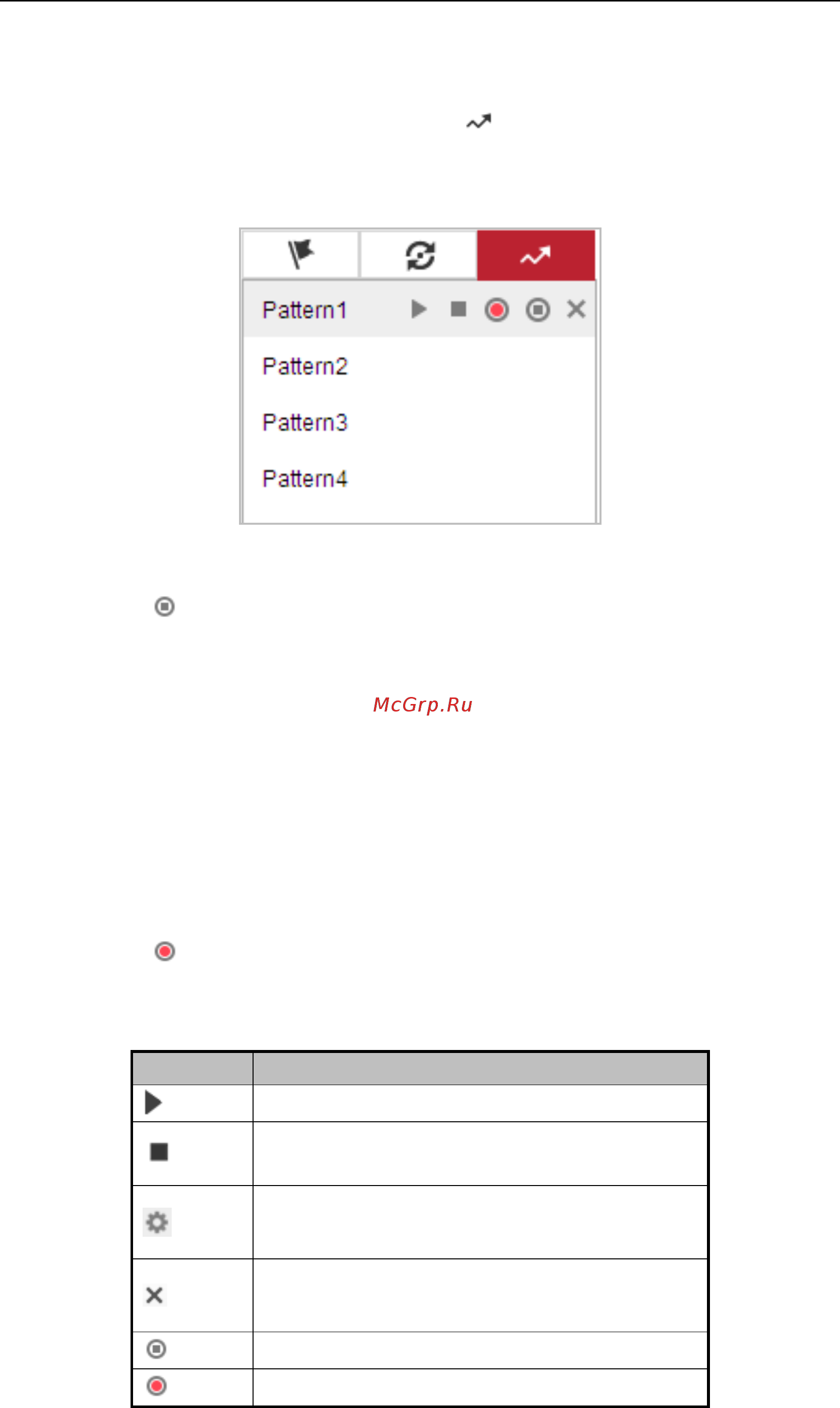Click the McGrp.Ru watermark link

tap(423, 705)
